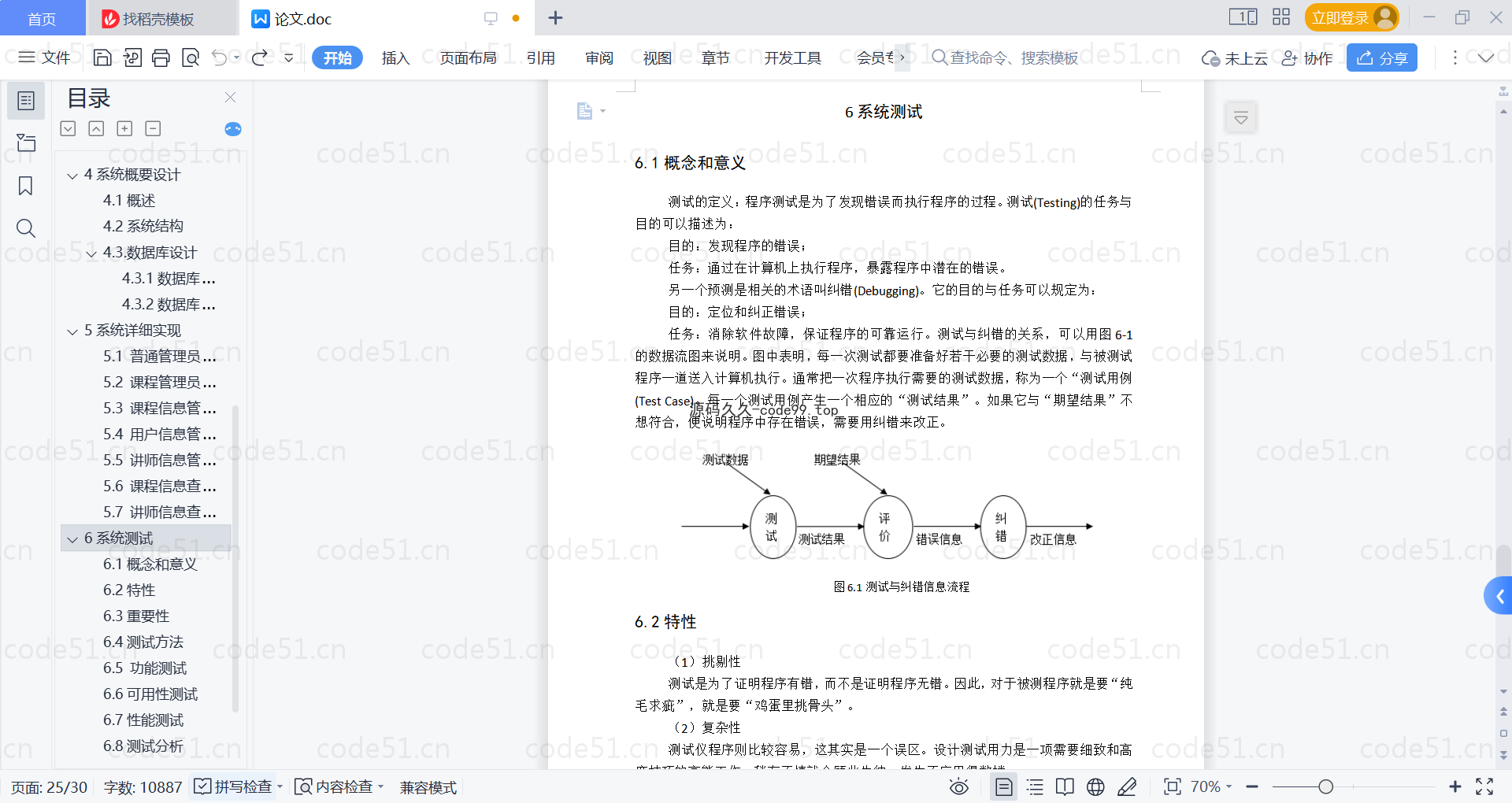Select the 页面布局 ribbon tab
This screenshot has width=1512, height=803.
(x=468, y=57)
